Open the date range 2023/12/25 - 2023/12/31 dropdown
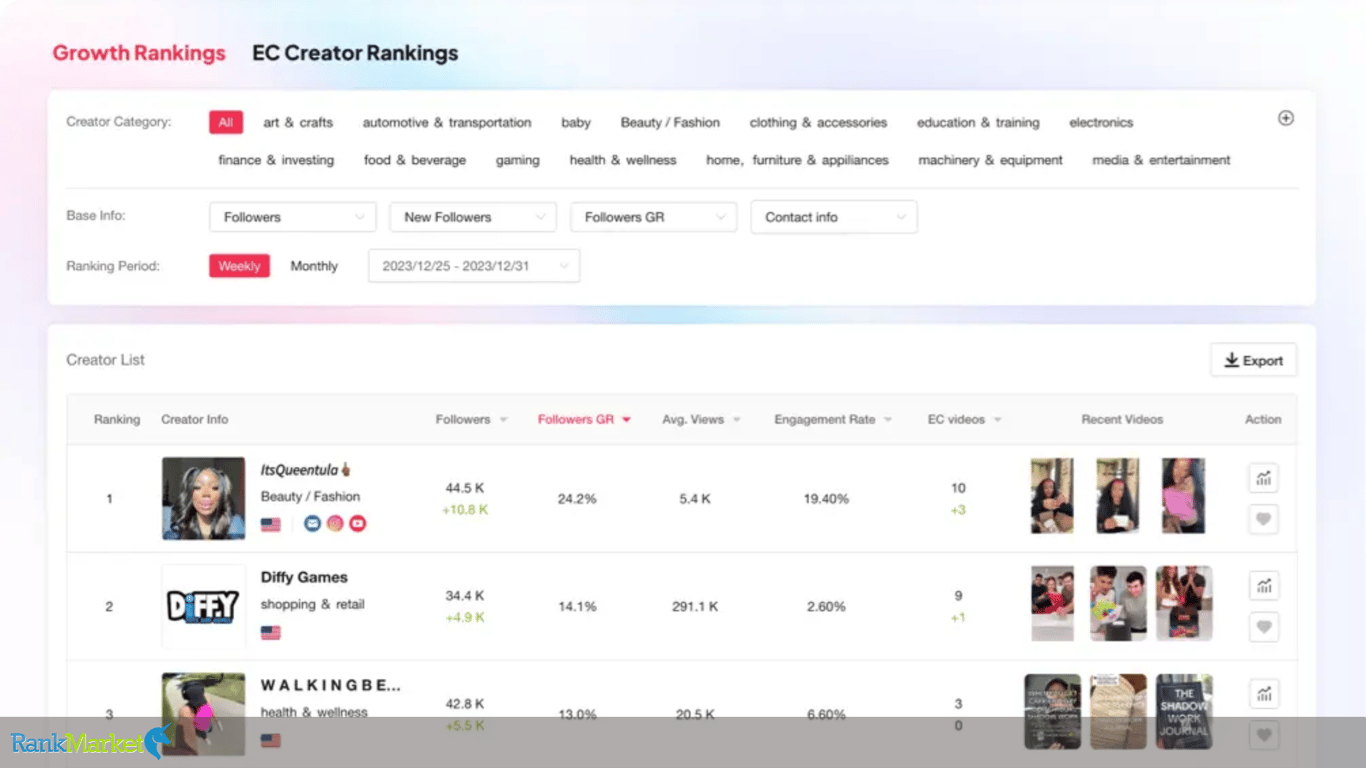 [x=474, y=266]
